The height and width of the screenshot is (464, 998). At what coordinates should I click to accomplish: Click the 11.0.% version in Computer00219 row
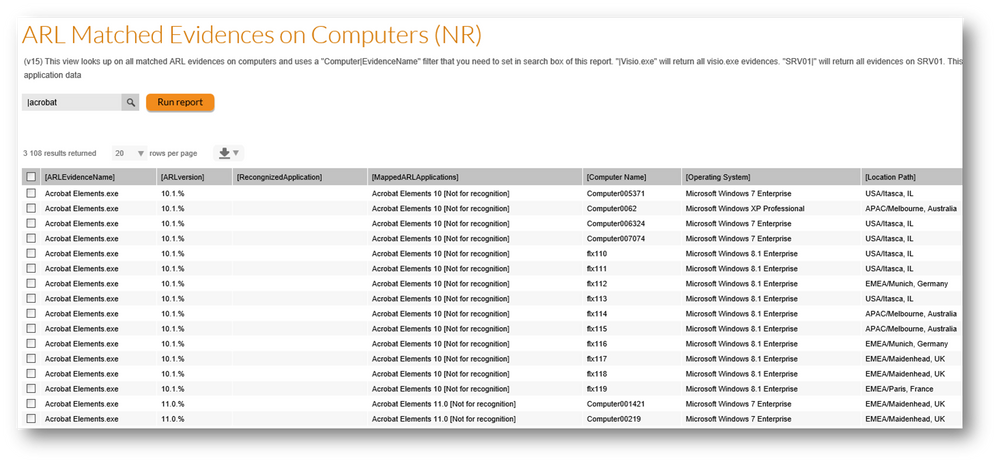coord(172,419)
